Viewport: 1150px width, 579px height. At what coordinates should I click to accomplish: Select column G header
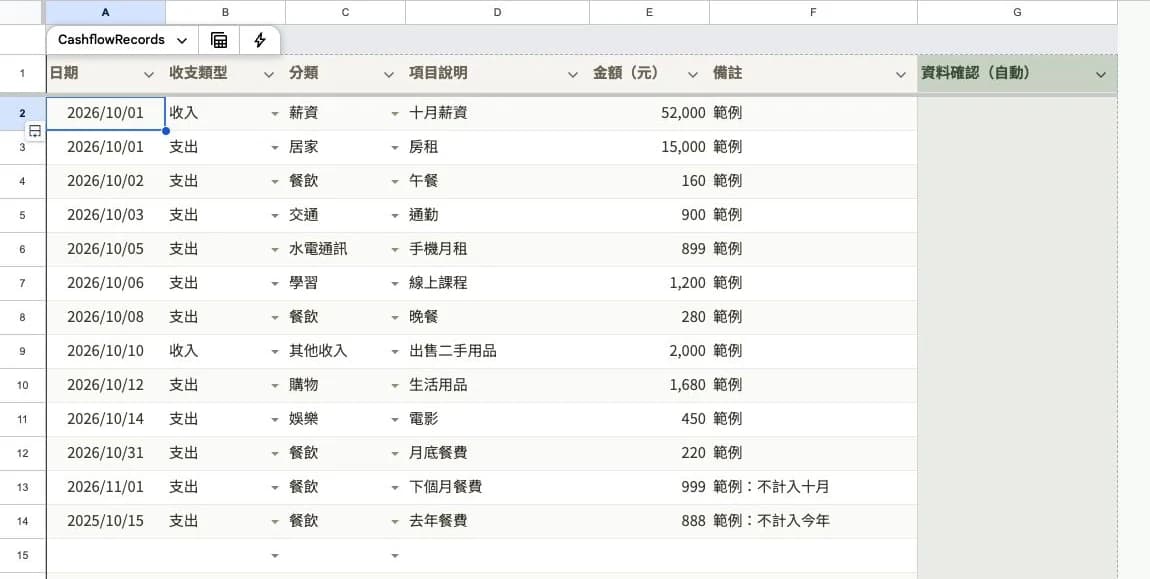1017,12
